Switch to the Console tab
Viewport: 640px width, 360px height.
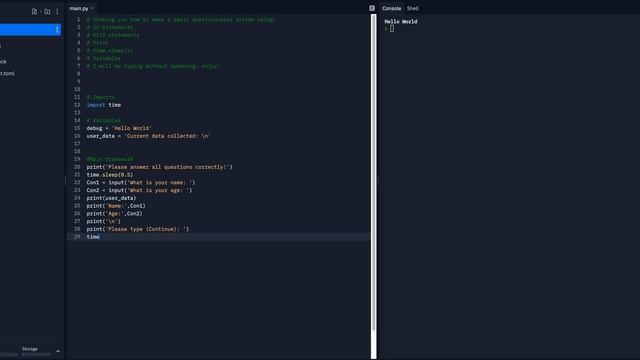pyautogui.click(x=391, y=8)
